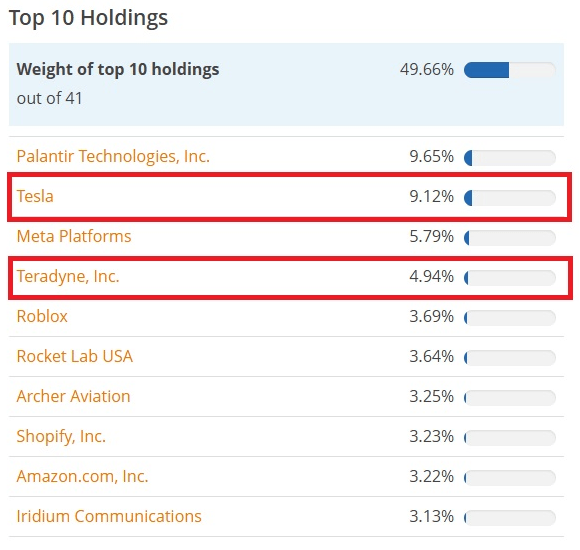Click the Teradyne 4.94% weight bar
This screenshot has height=550, width=580.
point(510,278)
